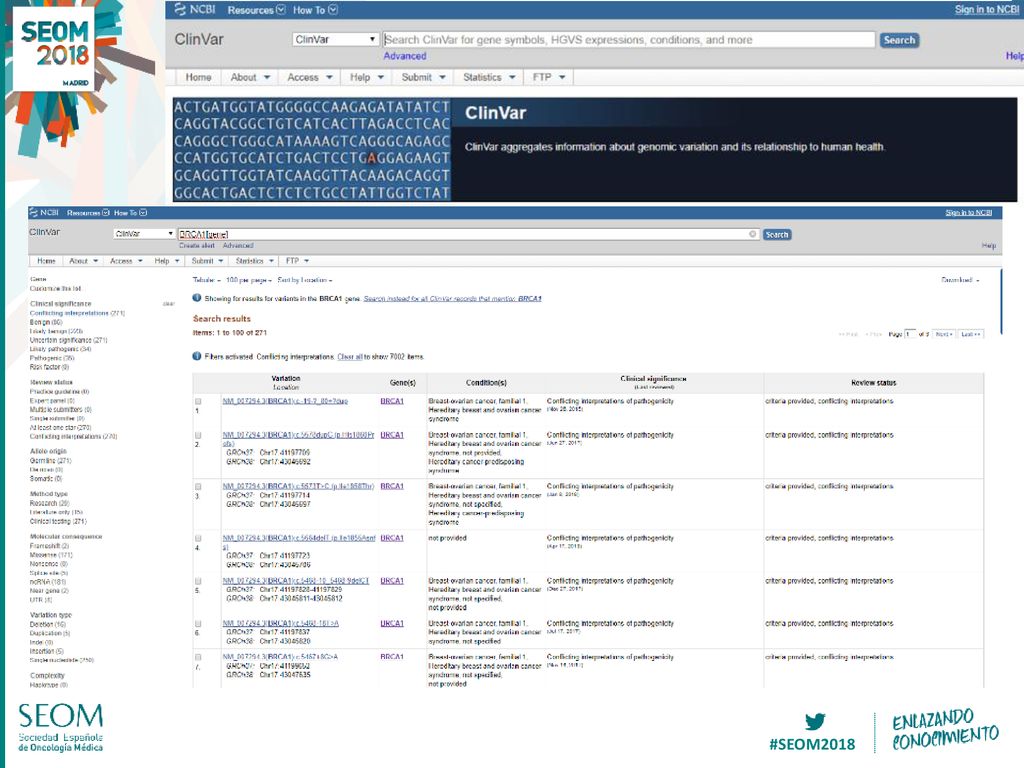Go to the Next page of results
Image resolution: width=1024 pixels, height=768 pixels.
[x=944, y=334]
